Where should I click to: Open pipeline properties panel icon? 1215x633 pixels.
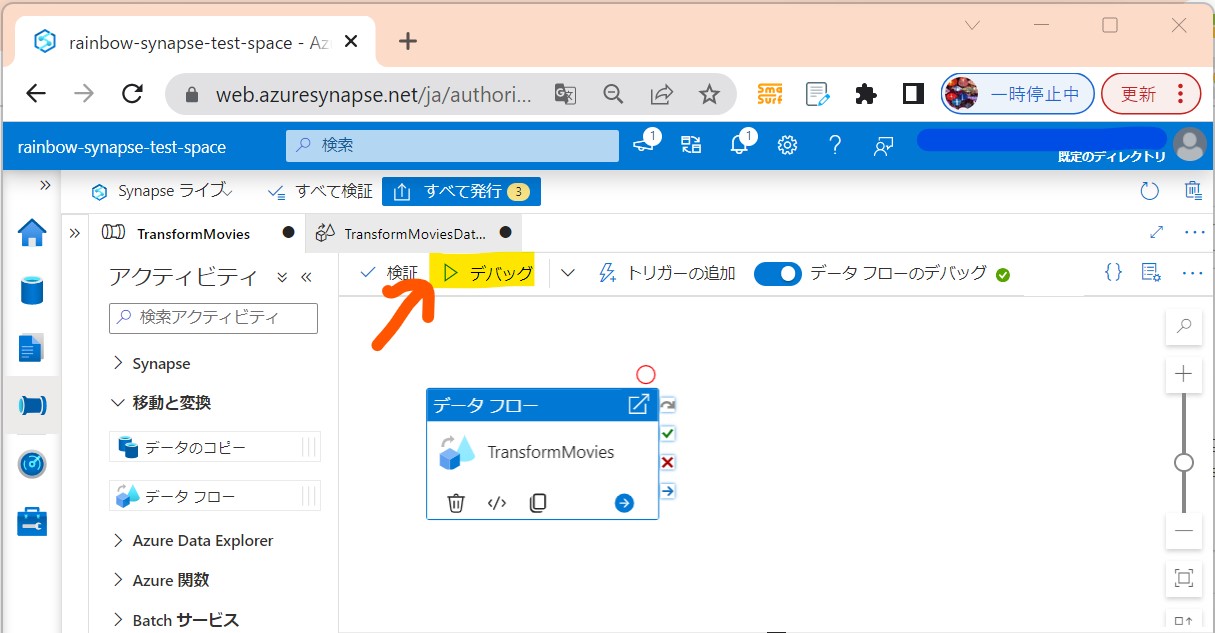(1150, 272)
